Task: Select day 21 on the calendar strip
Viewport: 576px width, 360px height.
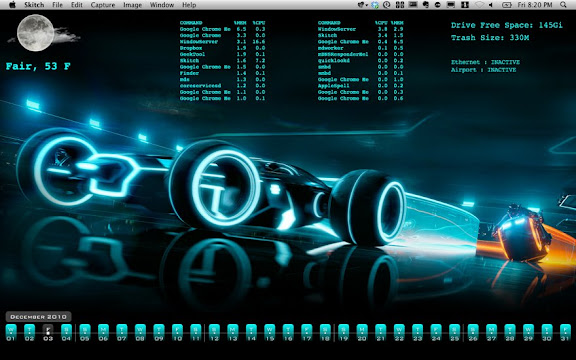Action: [x=381, y=333]
